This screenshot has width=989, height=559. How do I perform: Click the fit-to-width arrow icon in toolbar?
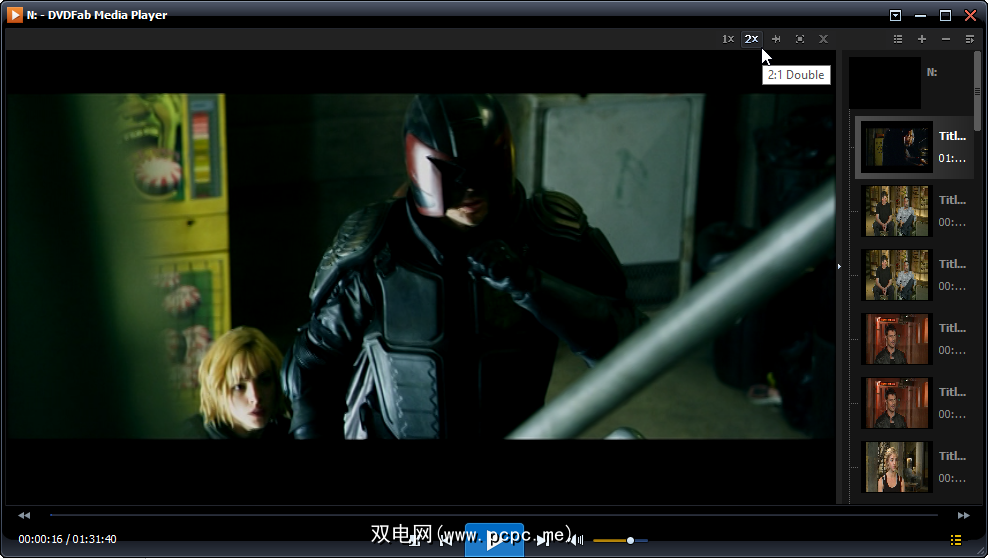coord(776,39)
